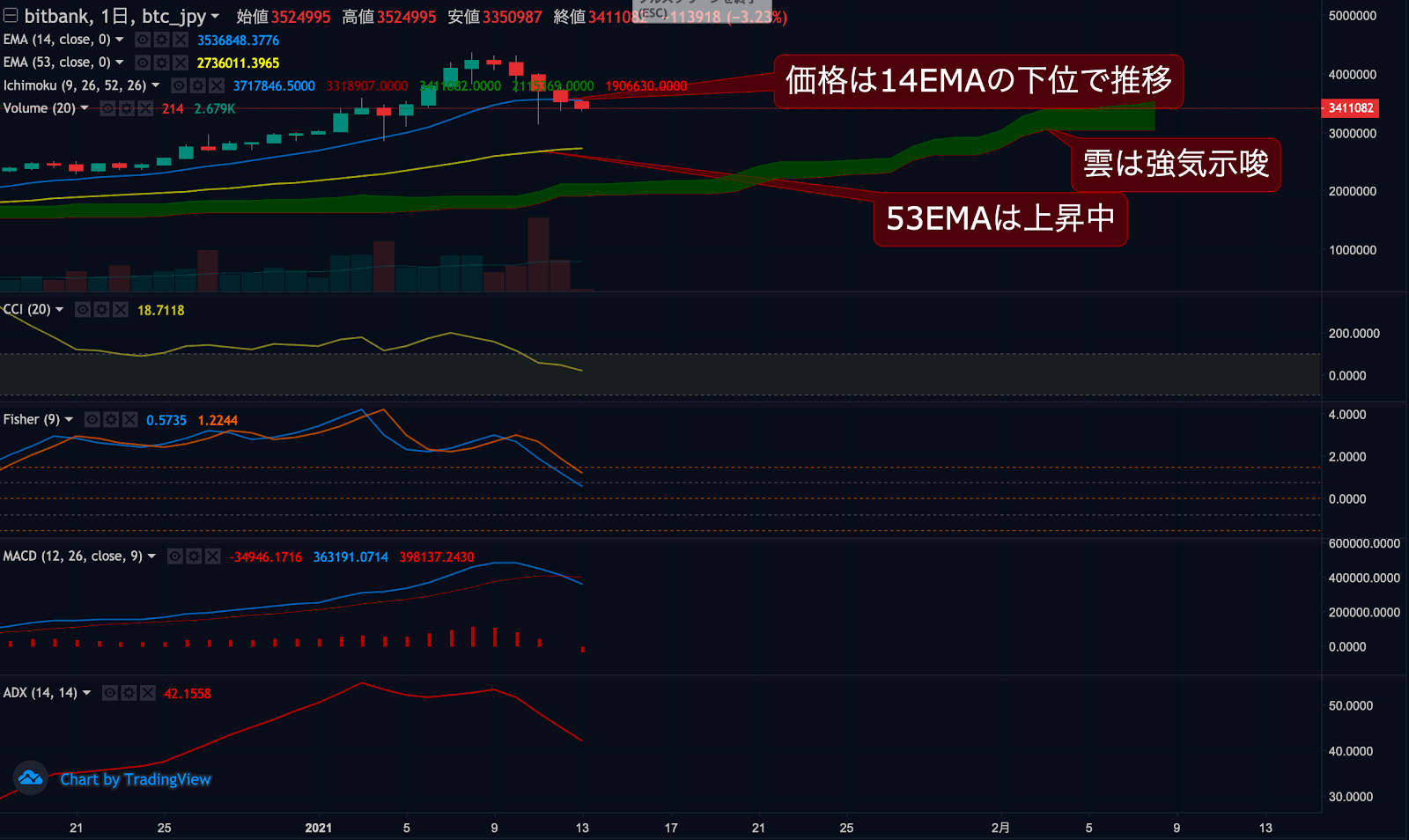The width and height of the screenshot is (1409, 840).
Task: Open settings gear for EMA 14 indicator
Action: [161, 40]
